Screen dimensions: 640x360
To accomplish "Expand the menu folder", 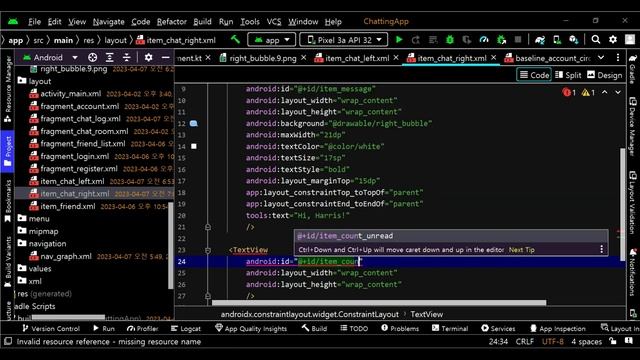I will coord(33,218).
